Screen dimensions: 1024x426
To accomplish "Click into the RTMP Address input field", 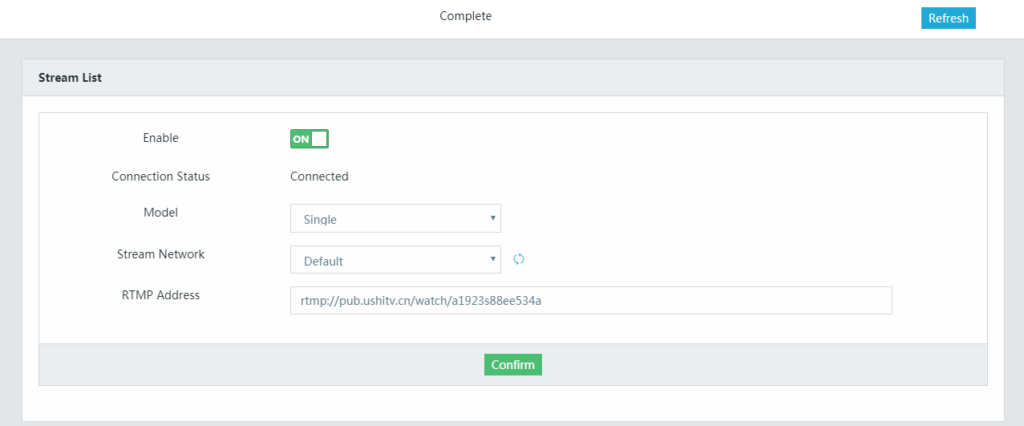I will (590, 300).
